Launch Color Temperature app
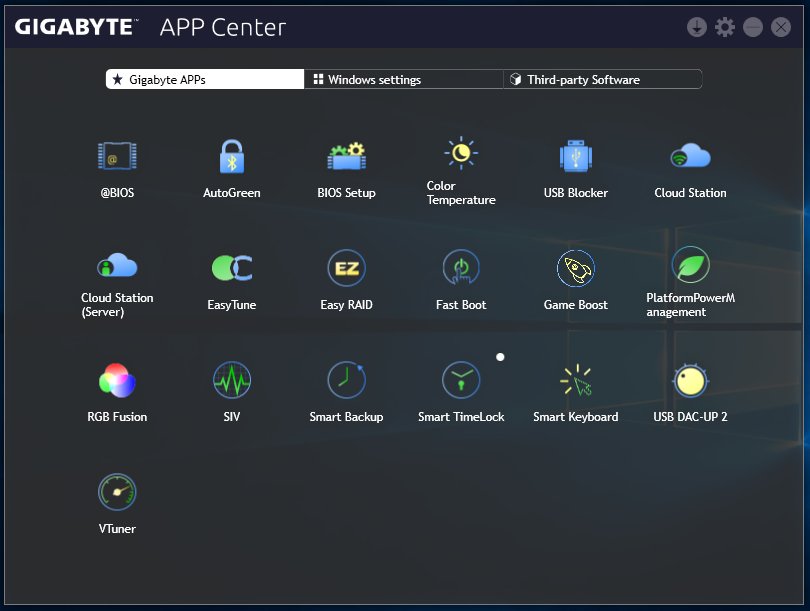 click(x=461, y=153)
